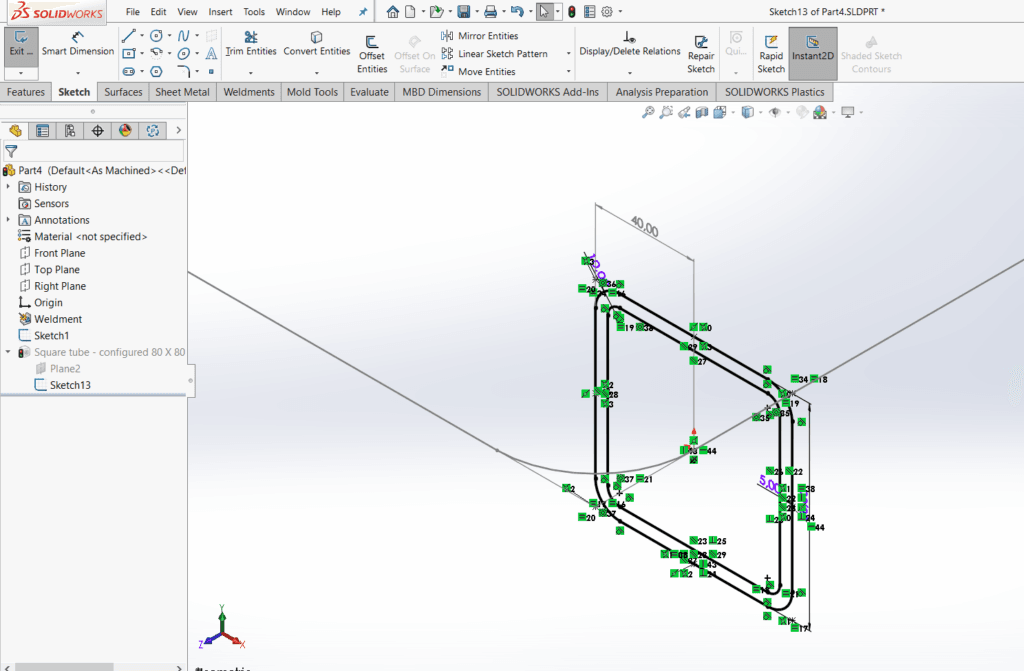Click the Convert Entities icon

(316, 43)
